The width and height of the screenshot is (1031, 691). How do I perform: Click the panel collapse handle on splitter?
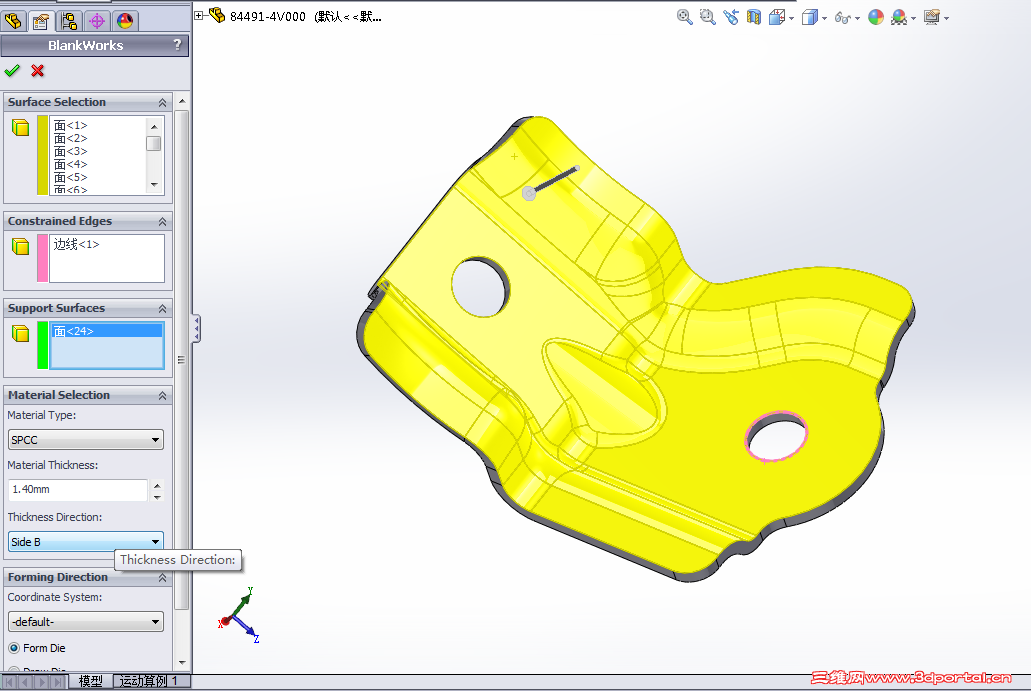pyautogui.click(x=196, y=329)
